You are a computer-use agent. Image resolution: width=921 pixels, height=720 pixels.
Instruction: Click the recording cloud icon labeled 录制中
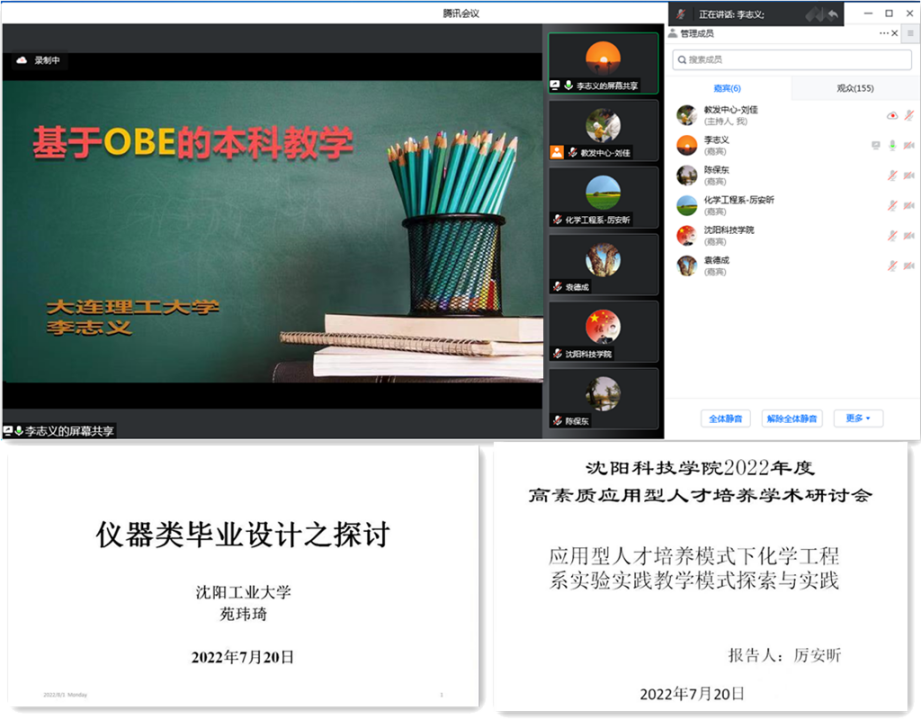pos(21,60)
